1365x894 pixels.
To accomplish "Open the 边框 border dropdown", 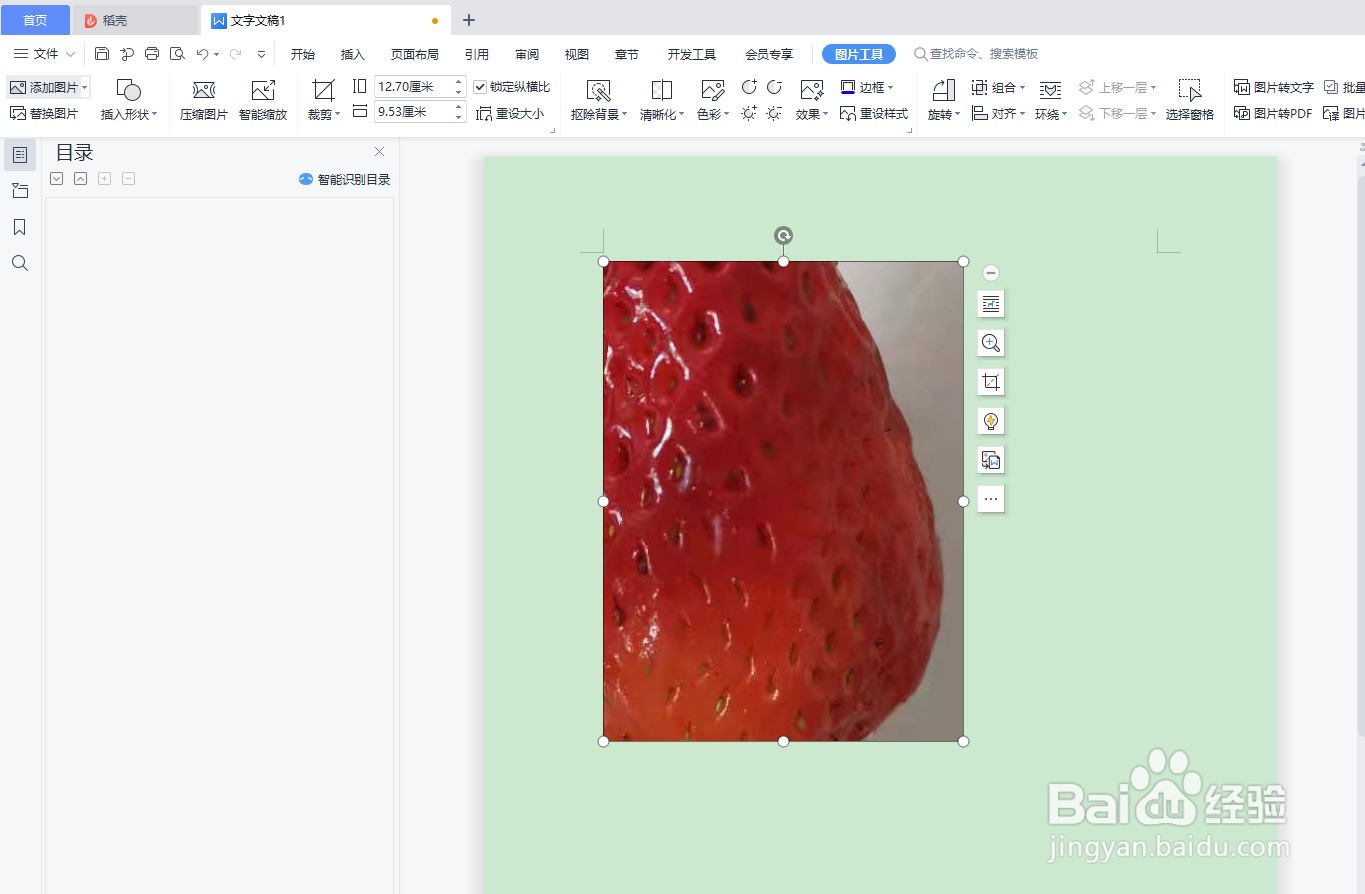I will point(867,88).
